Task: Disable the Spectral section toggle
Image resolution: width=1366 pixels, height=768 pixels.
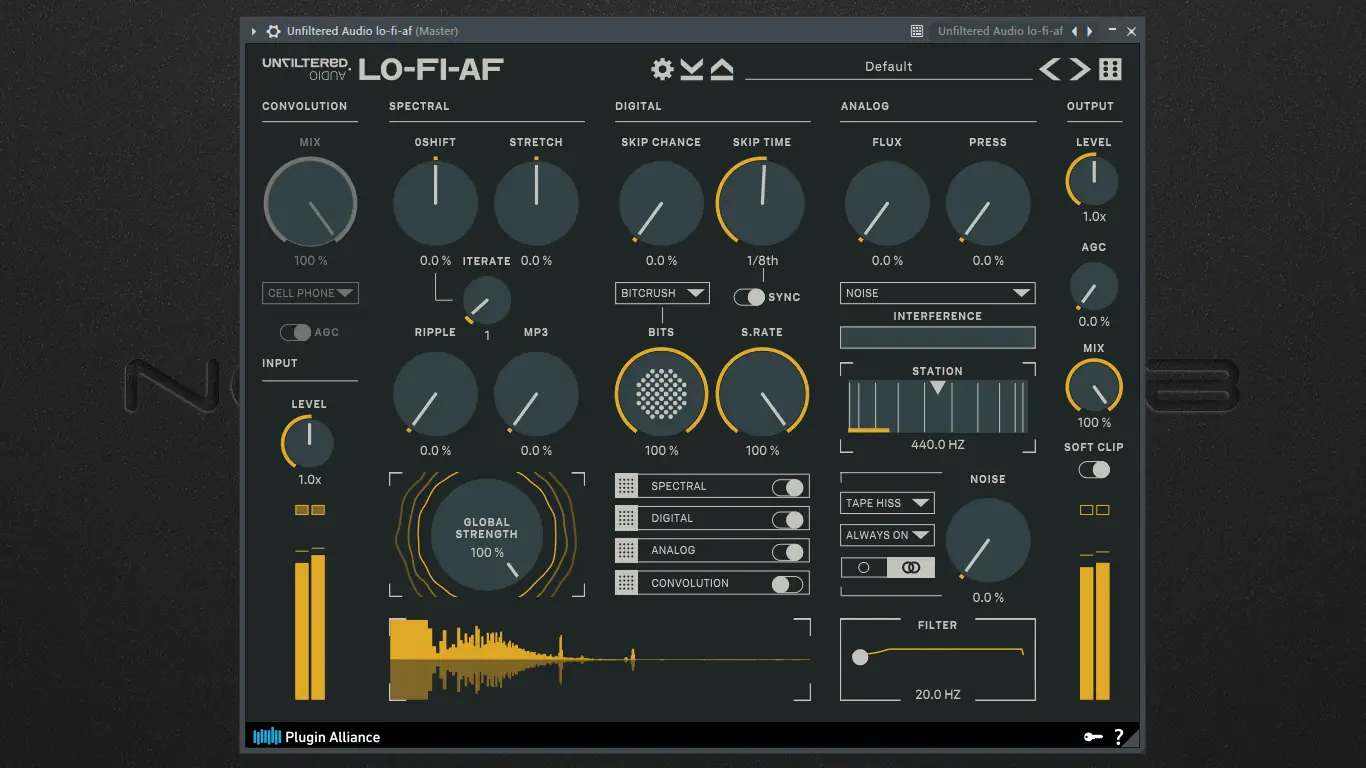Action: (x=787, y=487)
